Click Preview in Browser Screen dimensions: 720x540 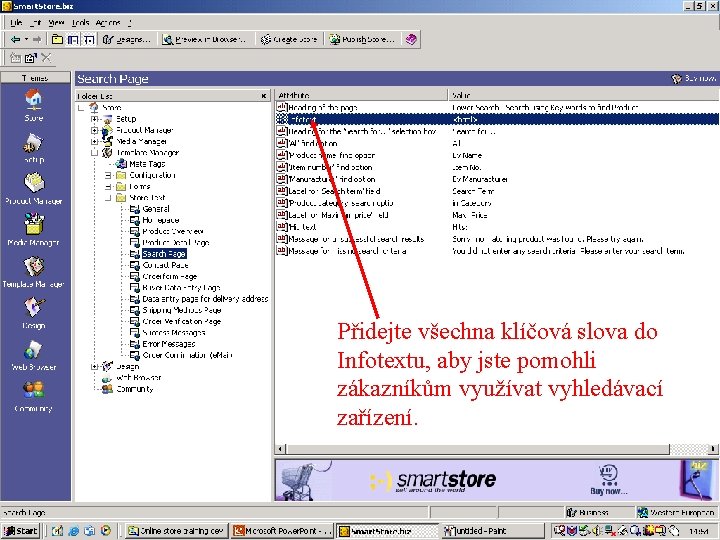point(204,39)
